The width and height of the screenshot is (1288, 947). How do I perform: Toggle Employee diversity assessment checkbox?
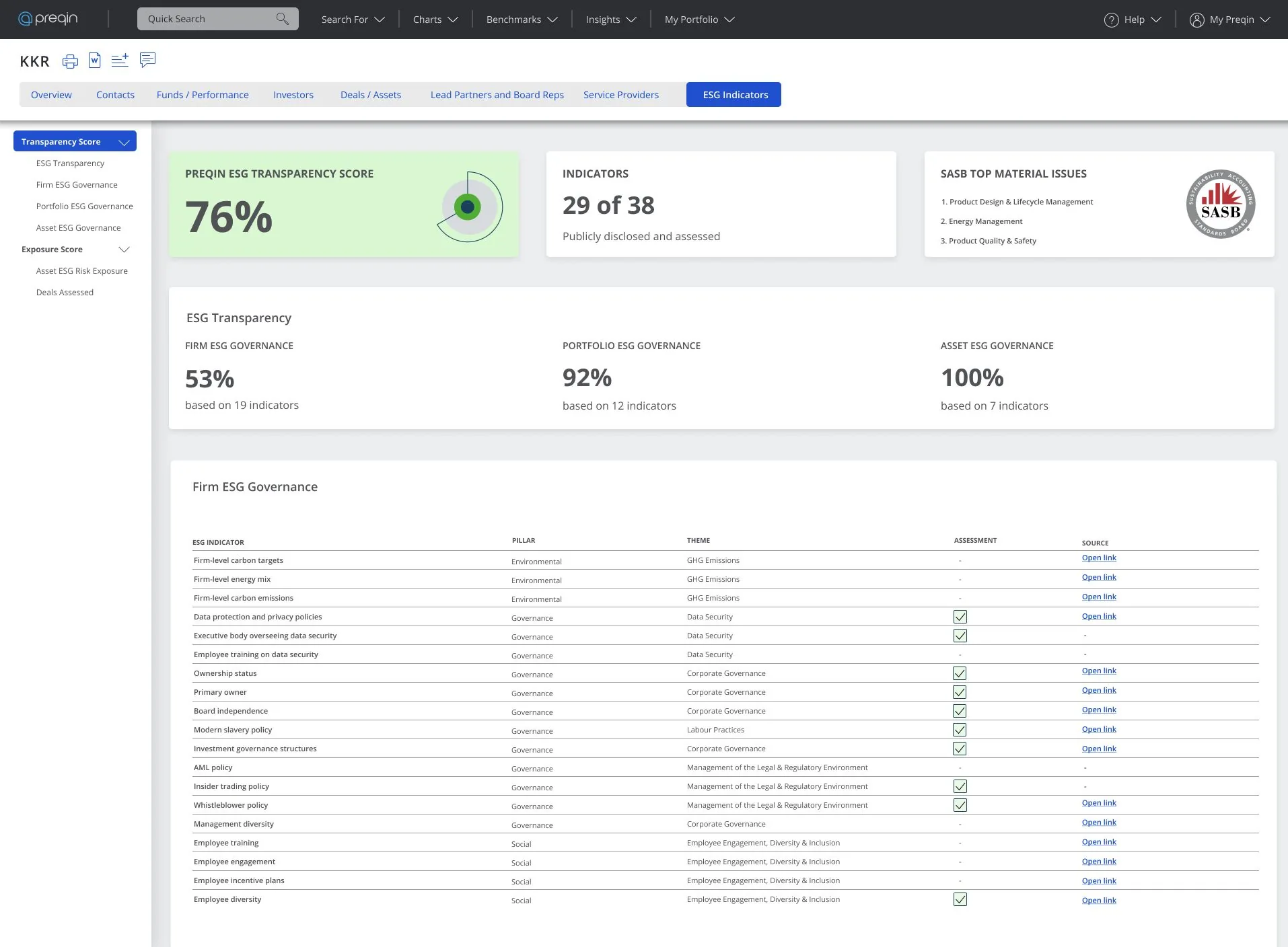point(960,899)
